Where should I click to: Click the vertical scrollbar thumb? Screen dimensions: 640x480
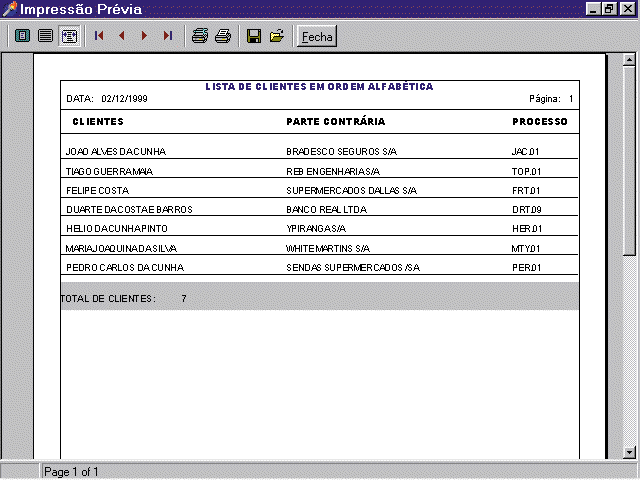[x=630, y=160]
